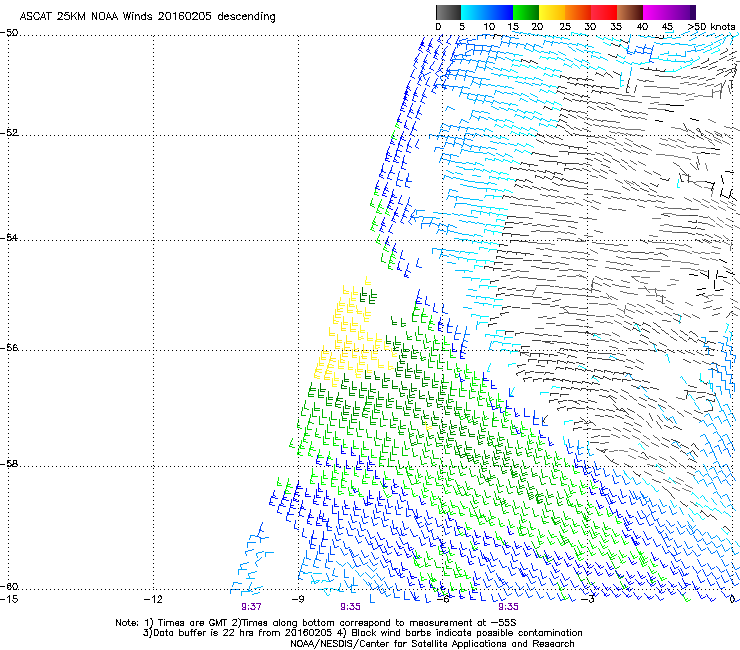The width and height of the screenshot is (740, 650).
Task: Click the '>50 knots' legend label
Action: click(712, 27)
